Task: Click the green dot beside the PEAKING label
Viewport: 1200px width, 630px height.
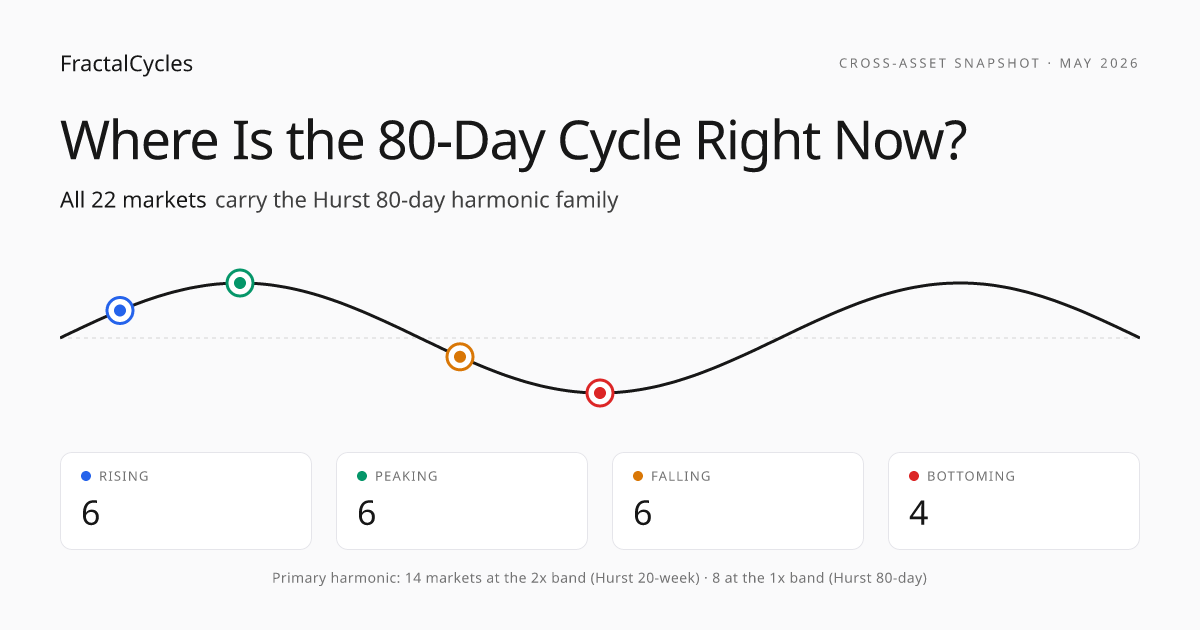Action: click(362, 476)
